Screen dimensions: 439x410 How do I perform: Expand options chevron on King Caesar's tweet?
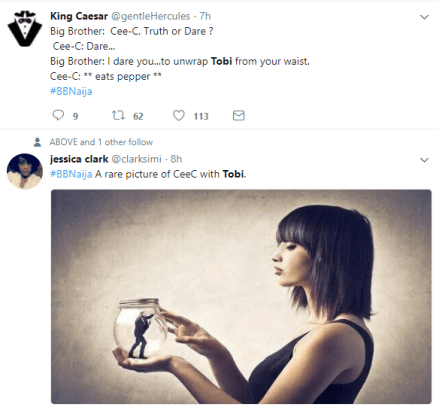[424, 17]
